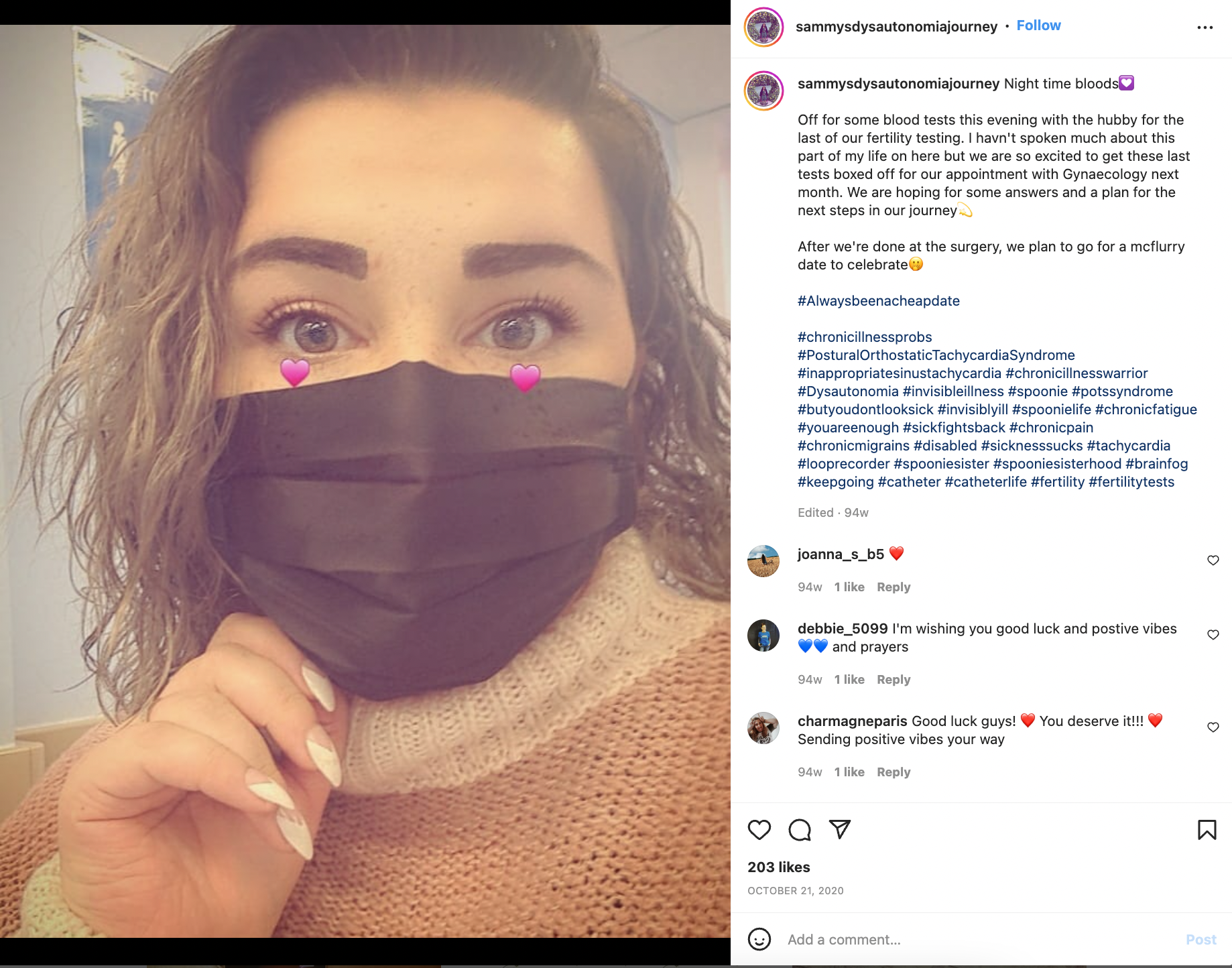The height and width of the screenshot is (968, 1232).
Task: Like charmagneparis's comment with heart
Action: click(x=1213, y=727)
